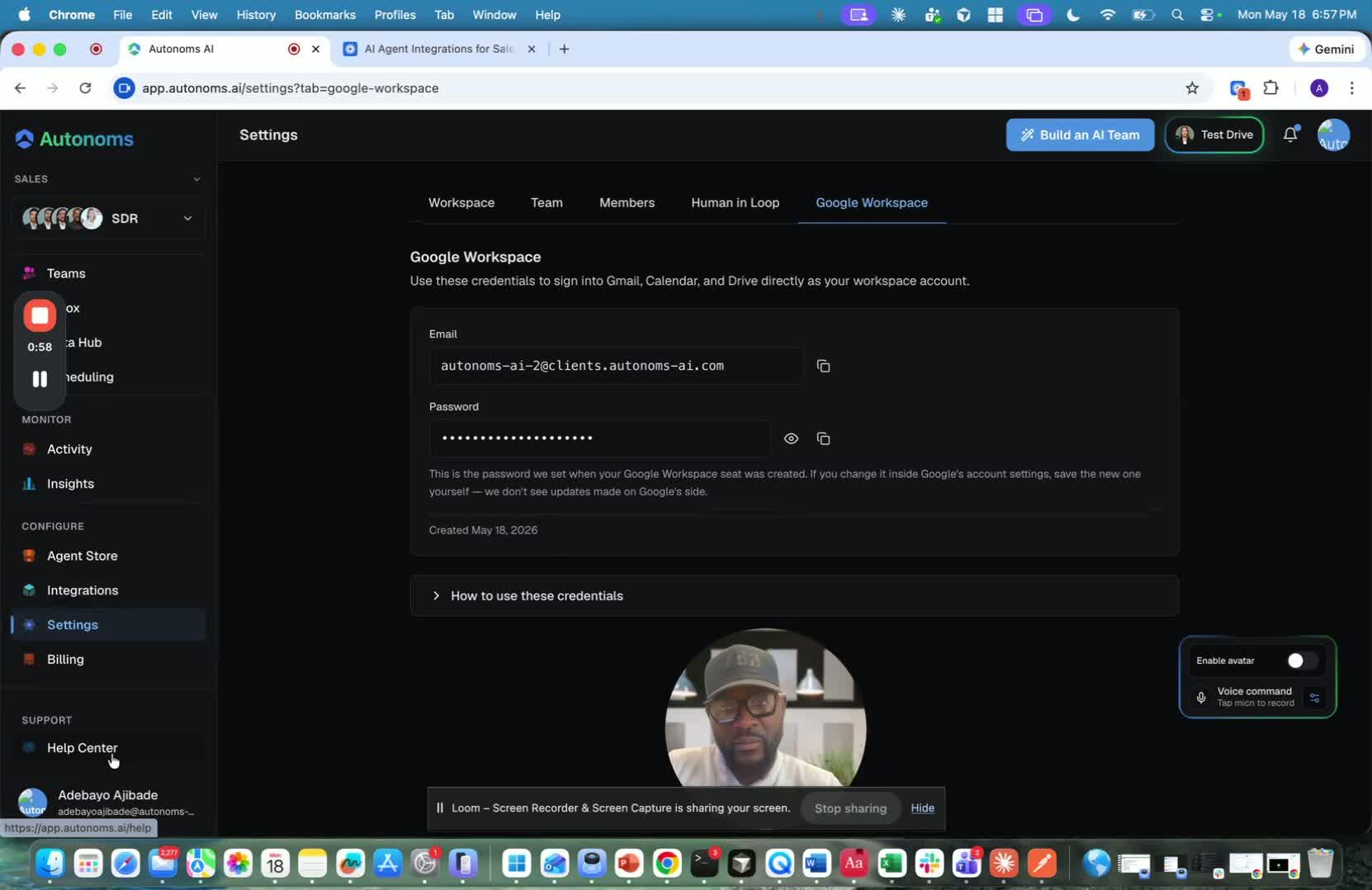Select the Google Workspace tab
This screenshot has height=890, width=1372.
pos(872,202)
